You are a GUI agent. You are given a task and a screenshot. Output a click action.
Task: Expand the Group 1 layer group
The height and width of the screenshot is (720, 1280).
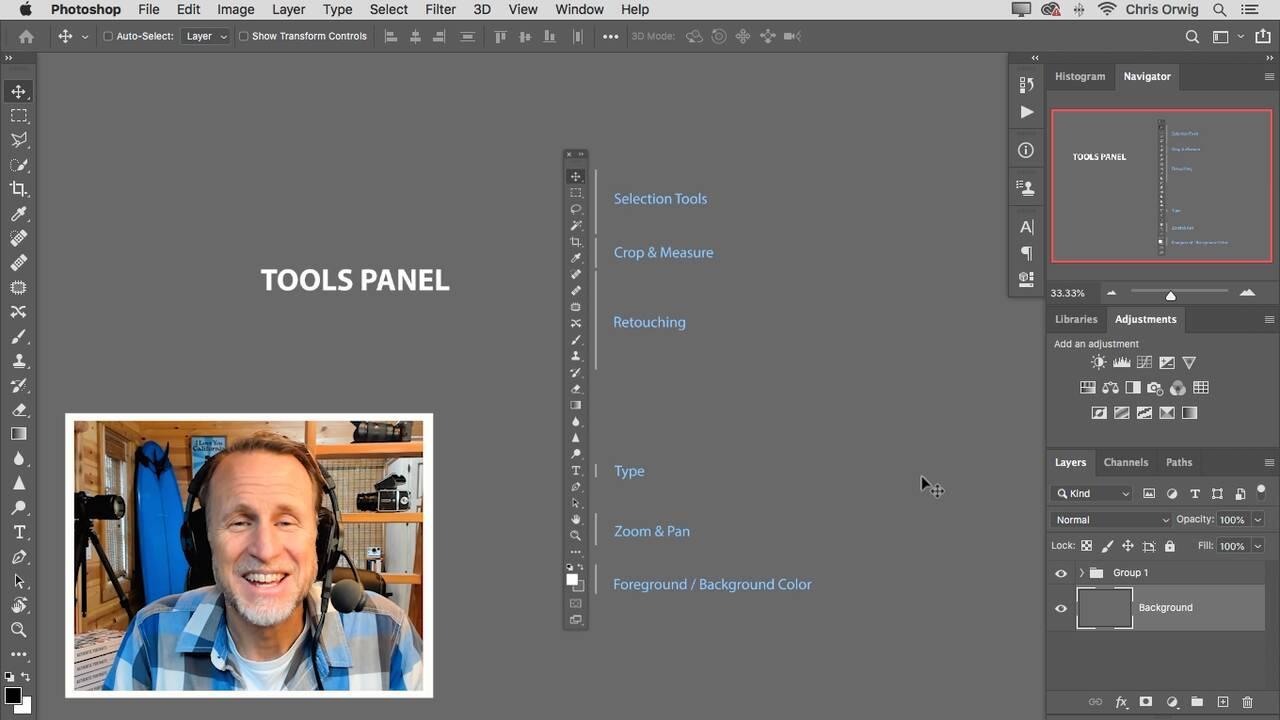pos(1081,573)
